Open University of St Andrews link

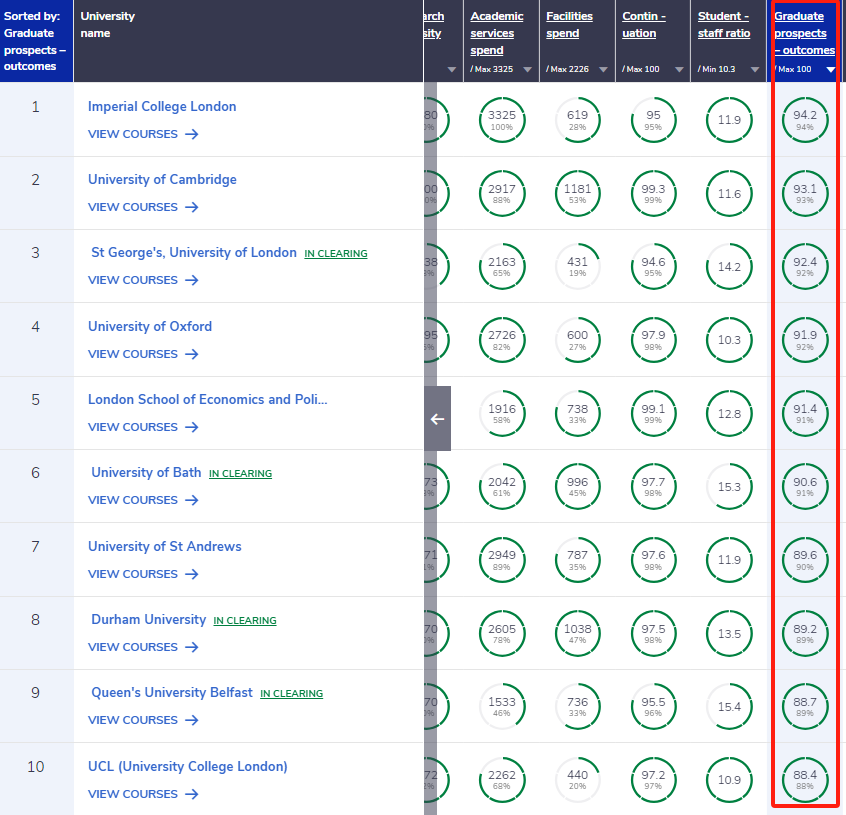[165, 546]
